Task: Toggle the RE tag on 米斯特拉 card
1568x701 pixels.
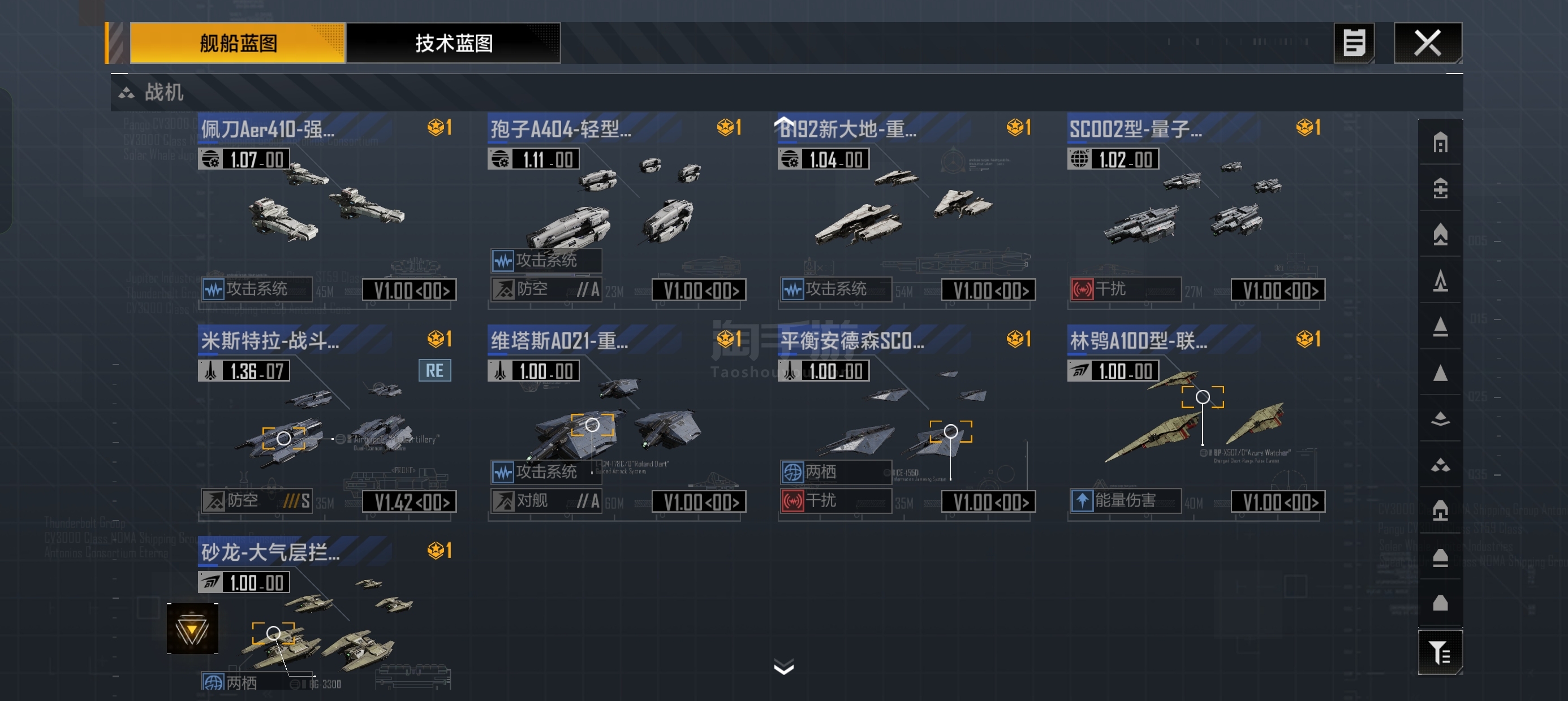Action: [x=434, y=371]
